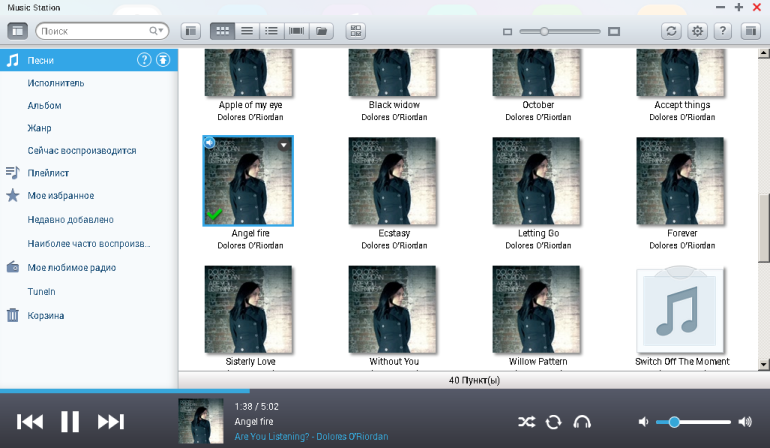The height and width of the screenshot is (448, 770).
Task: Switch to folder view
Action: (322, 31)
